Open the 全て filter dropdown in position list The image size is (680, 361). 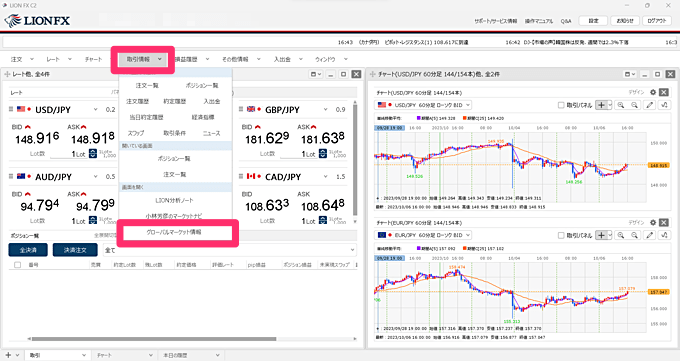point(229,250)
